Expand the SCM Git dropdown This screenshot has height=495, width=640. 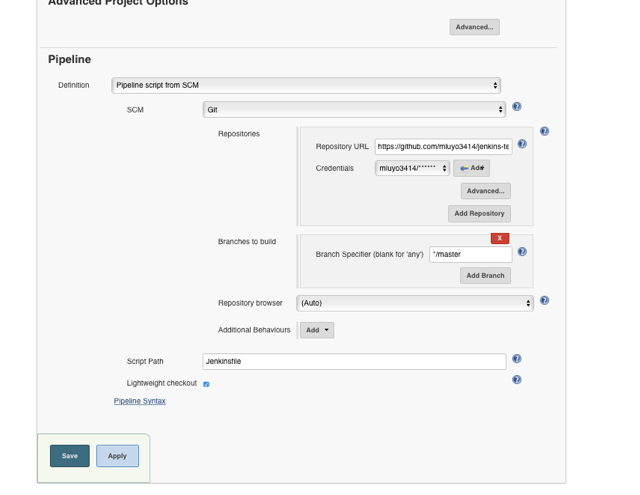click(x=354, y=110)
